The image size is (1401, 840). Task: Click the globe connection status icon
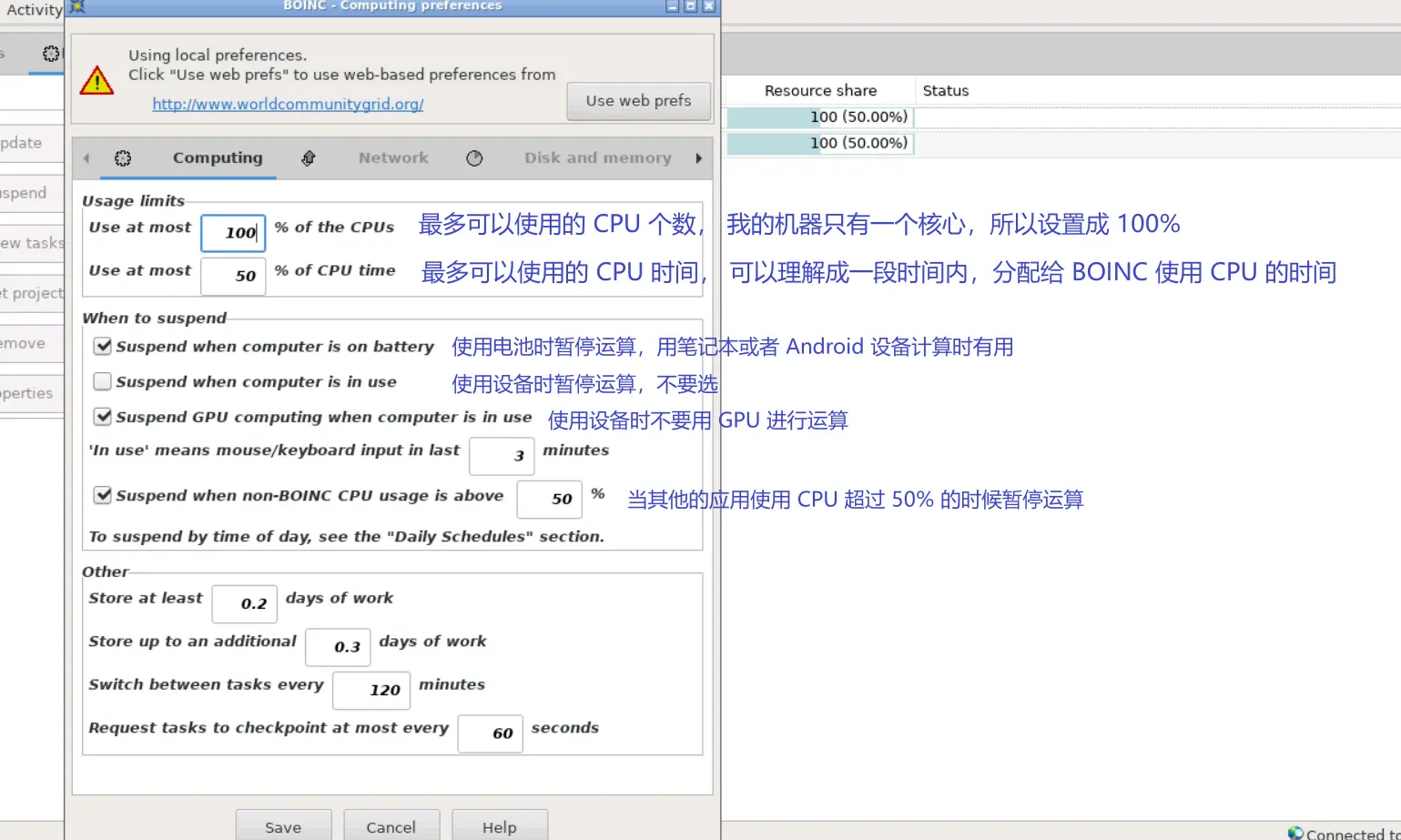[1294, 833]
